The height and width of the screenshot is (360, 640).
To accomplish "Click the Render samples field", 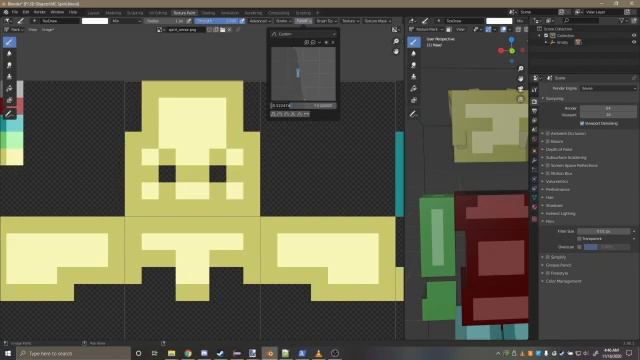I will [608, 108].
